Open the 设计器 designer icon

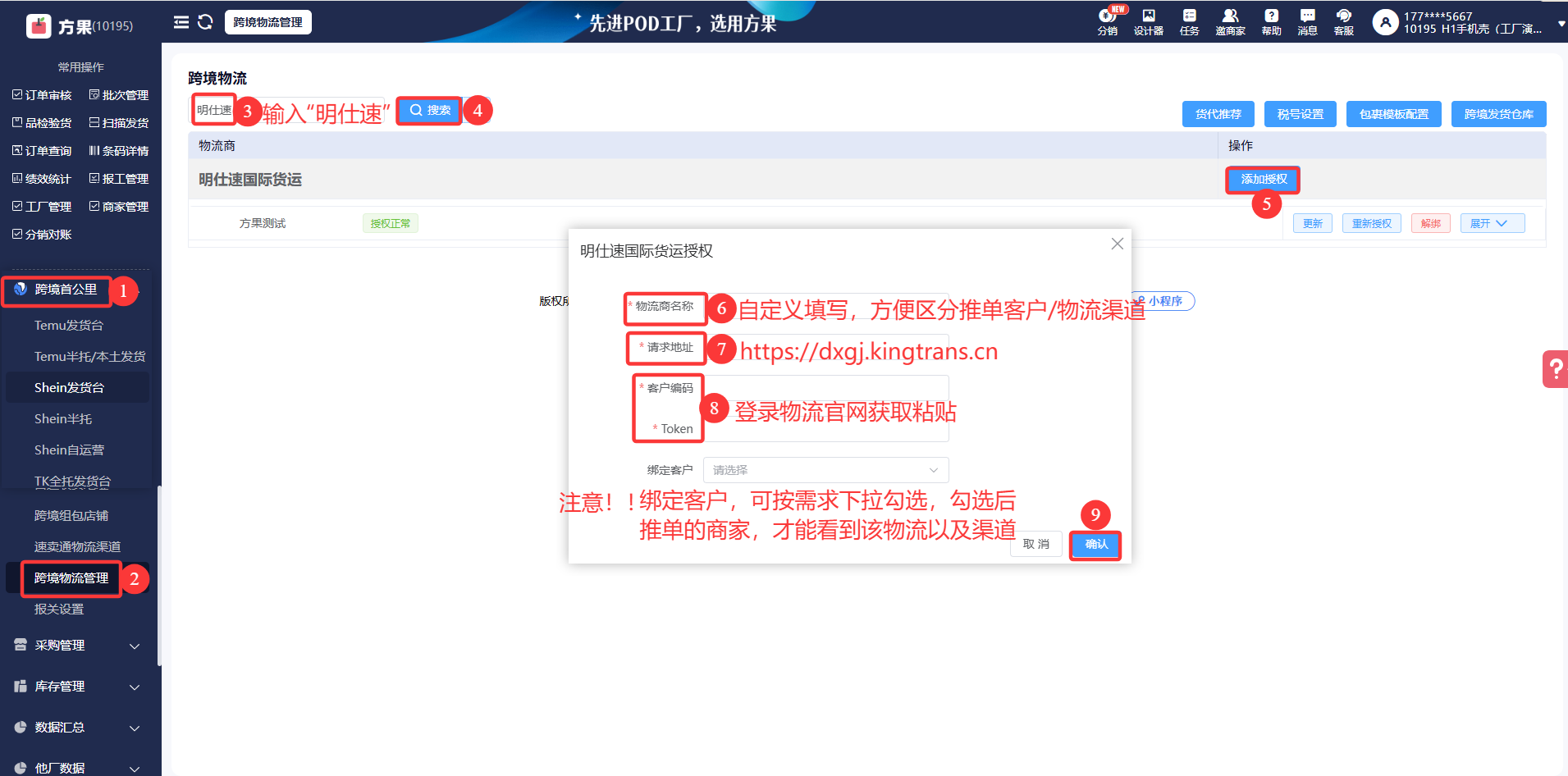(x=1149, y=22)
